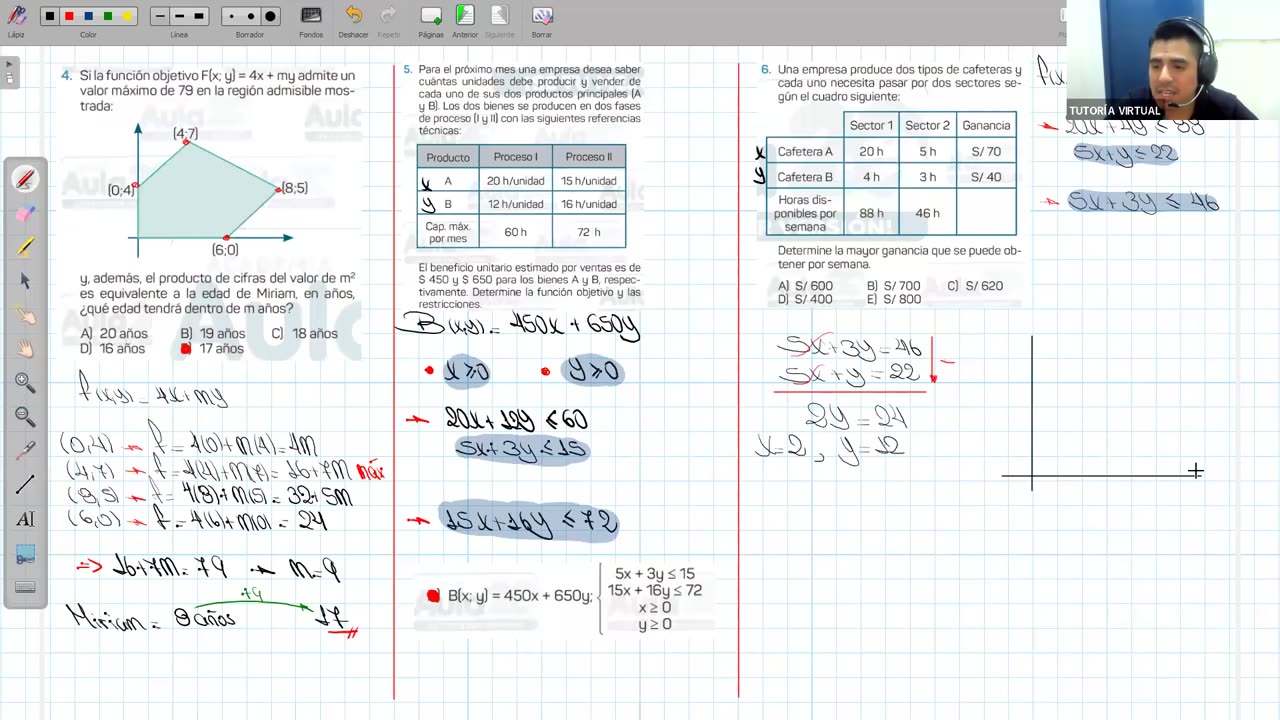
Task: Click answer option D) 16 años
Action: pos(113,349)
